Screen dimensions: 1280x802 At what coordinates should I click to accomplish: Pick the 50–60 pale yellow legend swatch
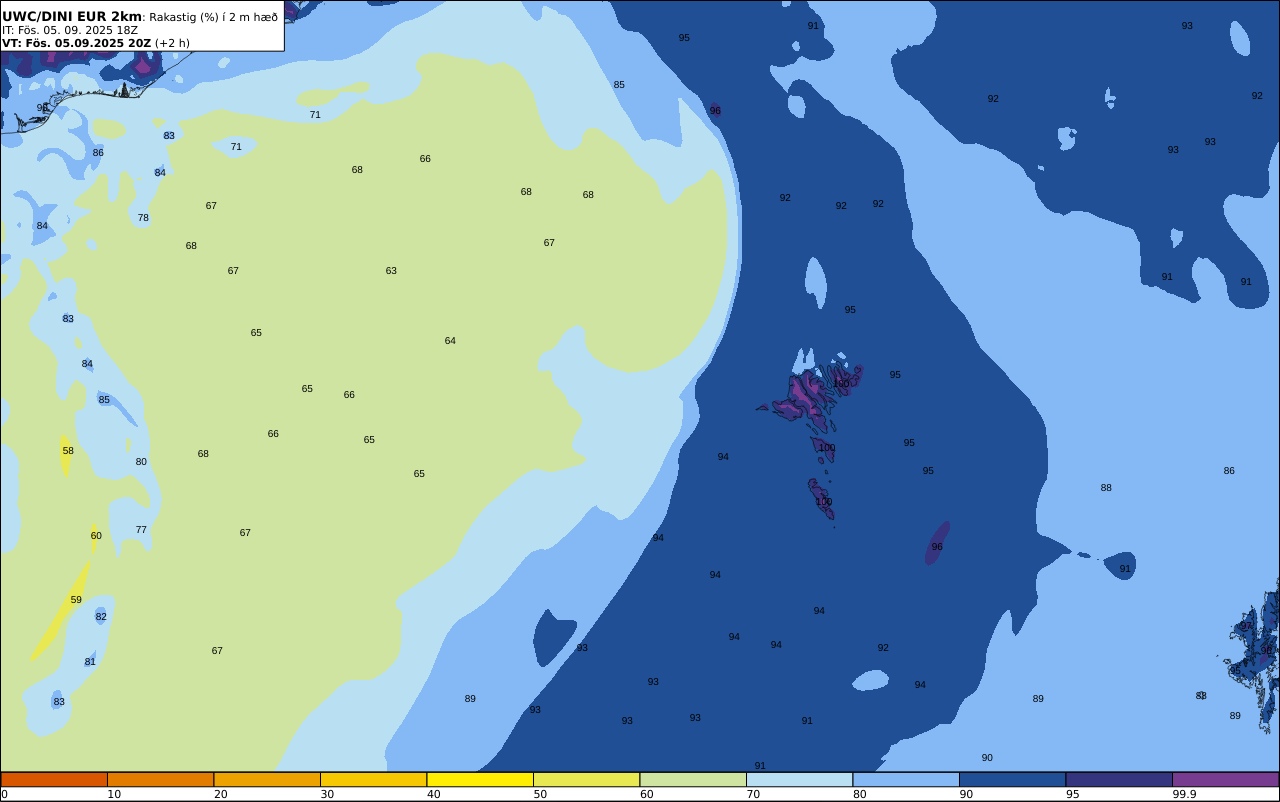click(x=586, y=779)
